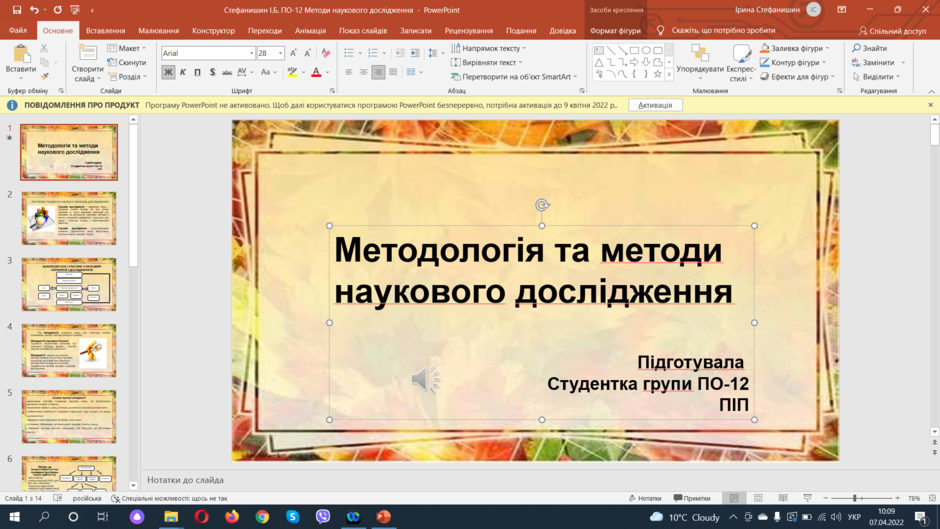The height and width of the screenshot is (529, 940).
Task: Click the Cut scissors icon
Action: coord(44,48)
